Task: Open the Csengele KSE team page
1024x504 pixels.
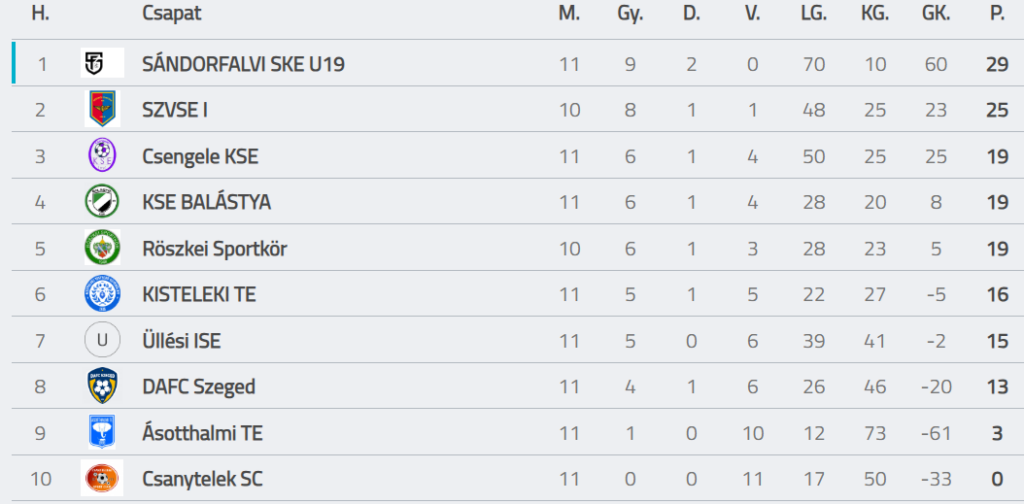Action: tap(201, 156)
